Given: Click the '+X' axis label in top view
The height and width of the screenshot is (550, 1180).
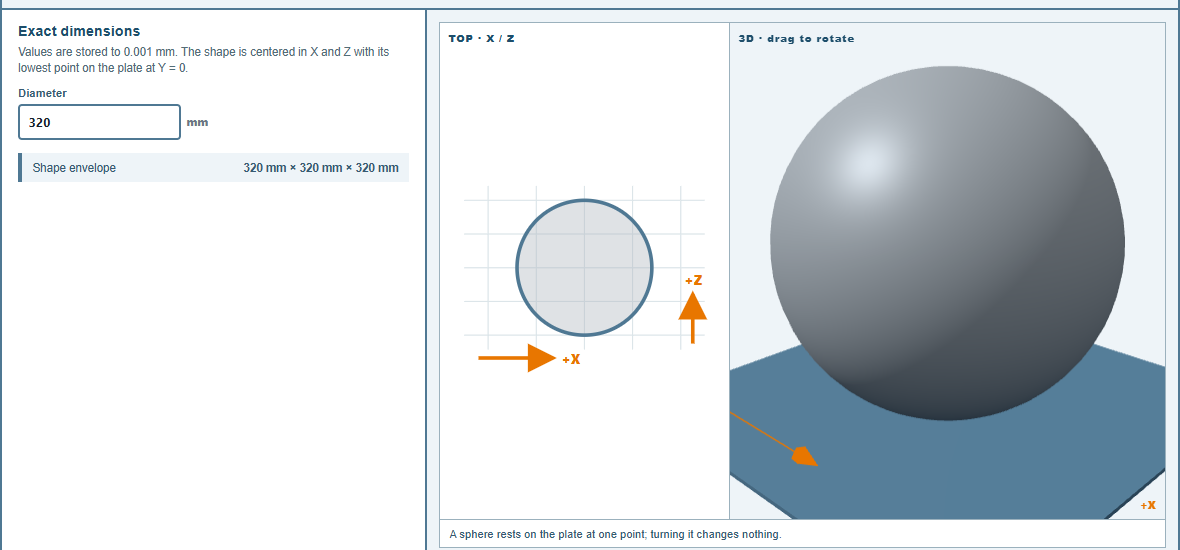Looking at the screenshot, I should coord(571,360).
